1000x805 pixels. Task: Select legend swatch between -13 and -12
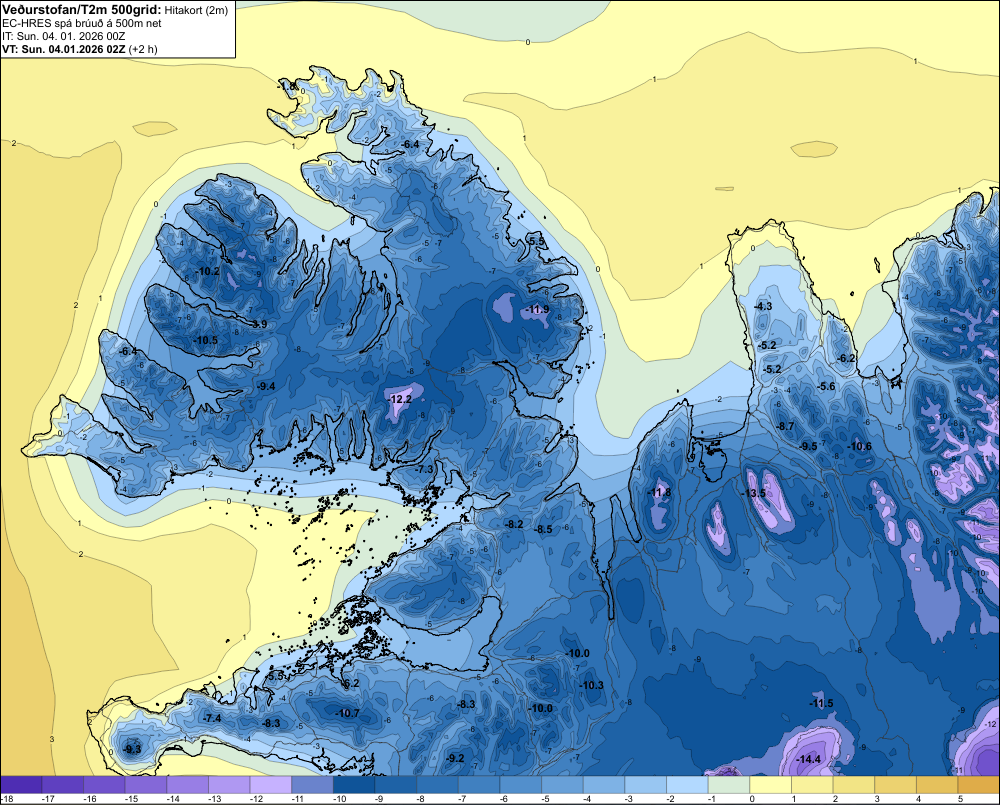[x=229, y=785]
